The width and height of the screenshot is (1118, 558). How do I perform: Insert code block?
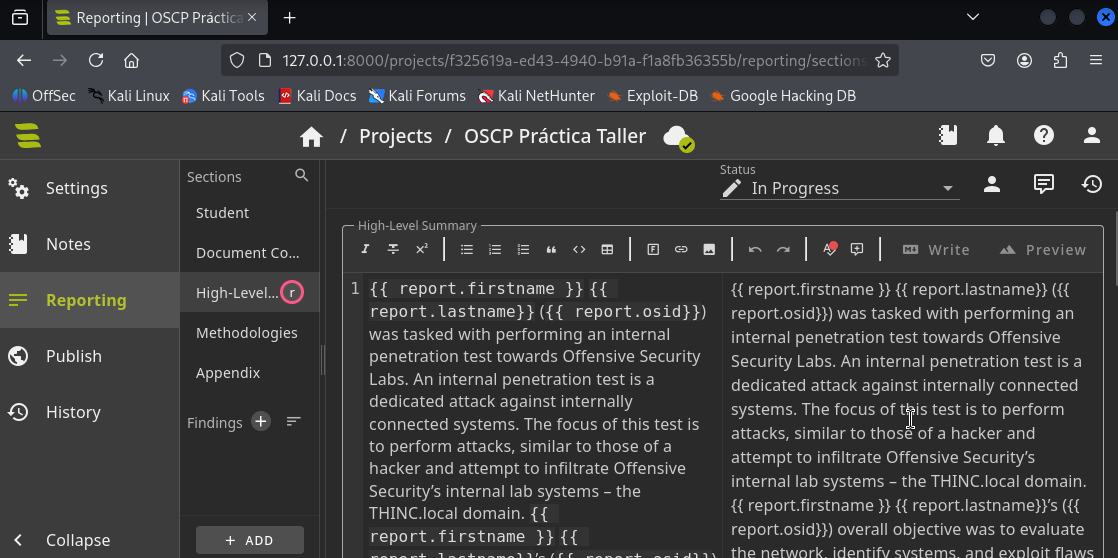(x=579, y=249)
